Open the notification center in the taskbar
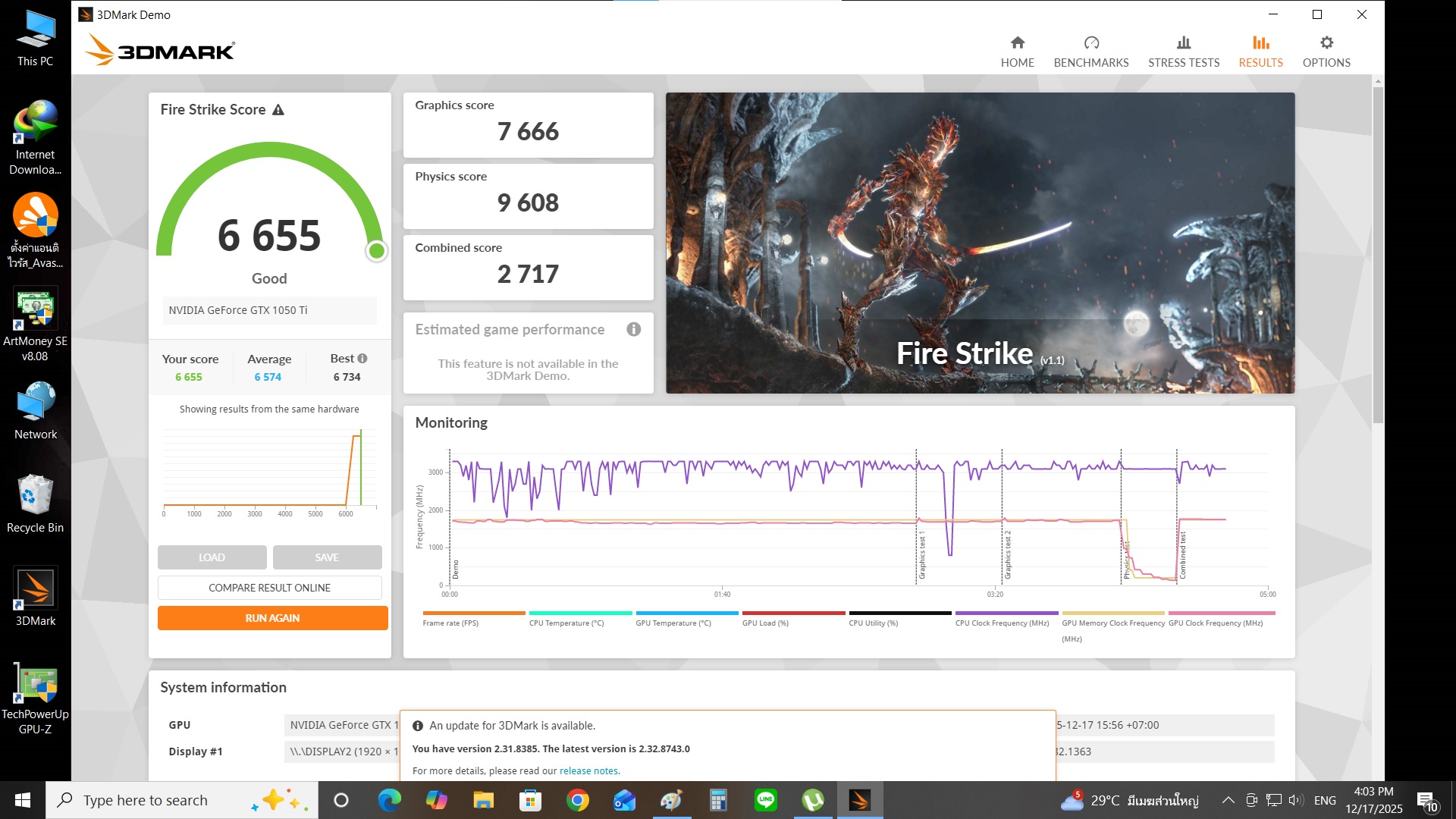 coord(1426,801)
